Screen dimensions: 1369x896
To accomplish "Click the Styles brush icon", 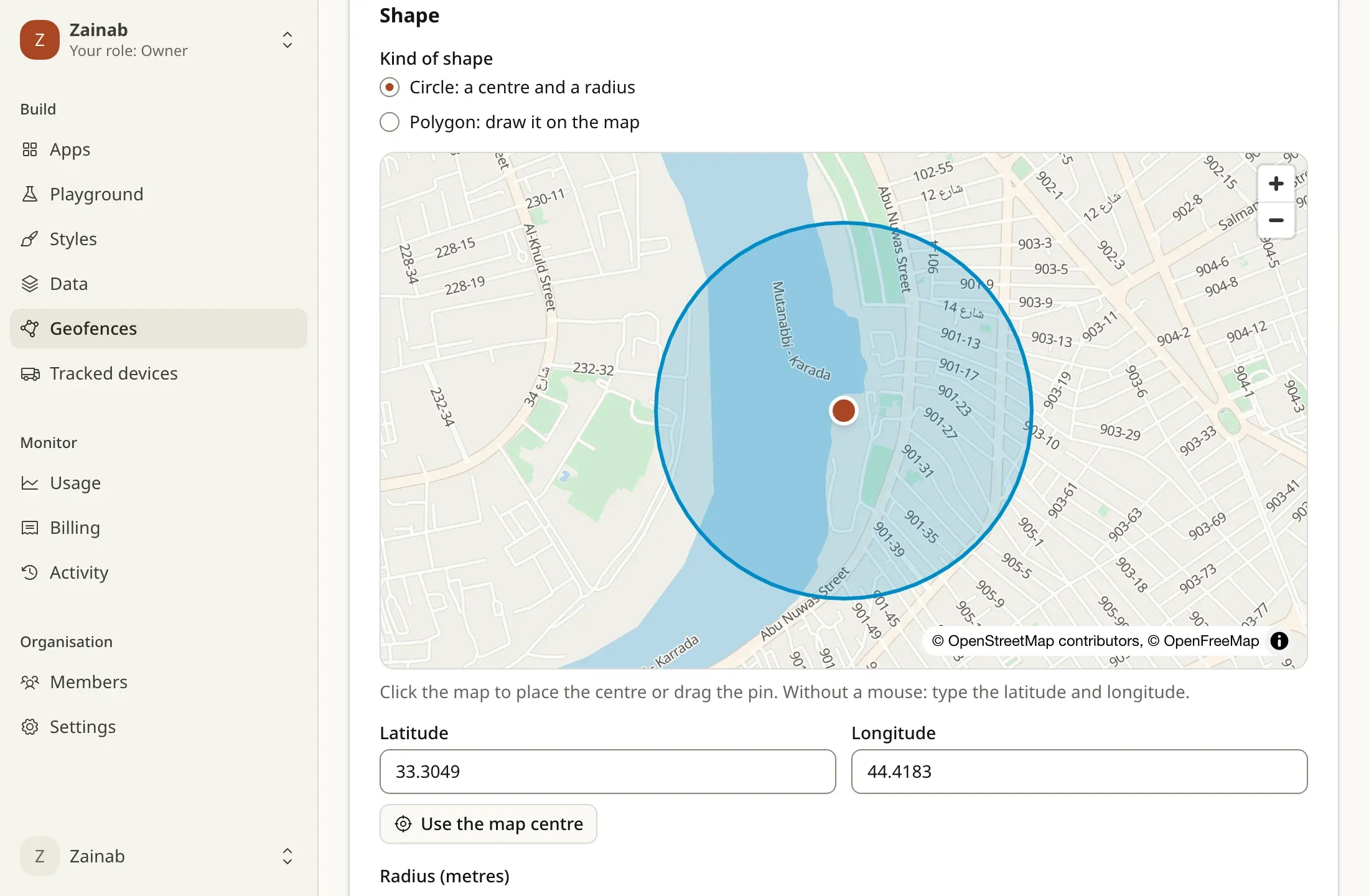I will point(30,239).
